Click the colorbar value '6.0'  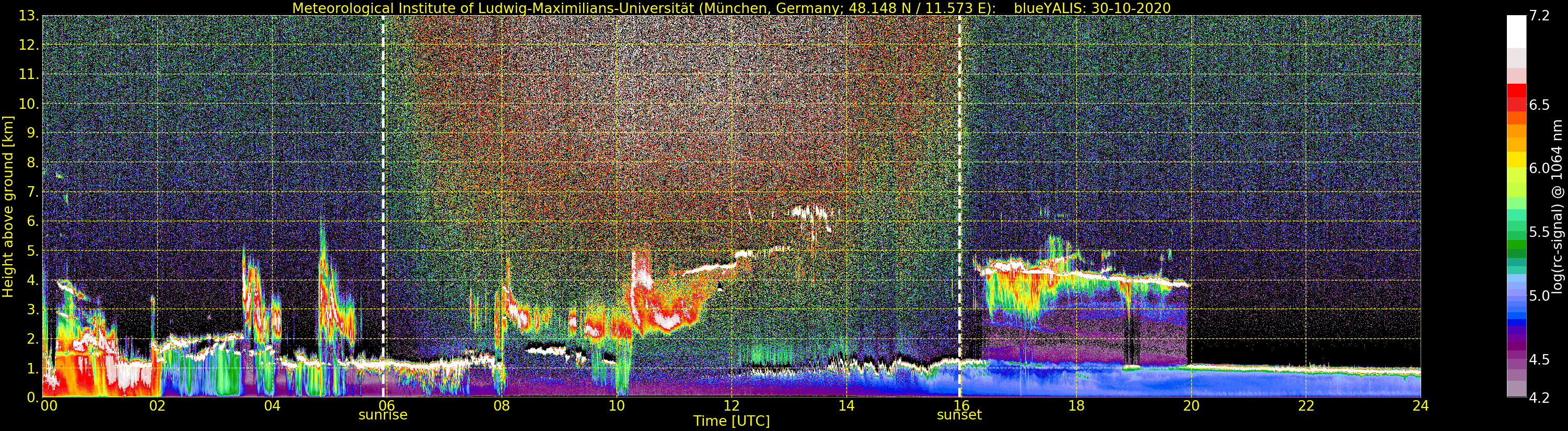pos(1539,168)
